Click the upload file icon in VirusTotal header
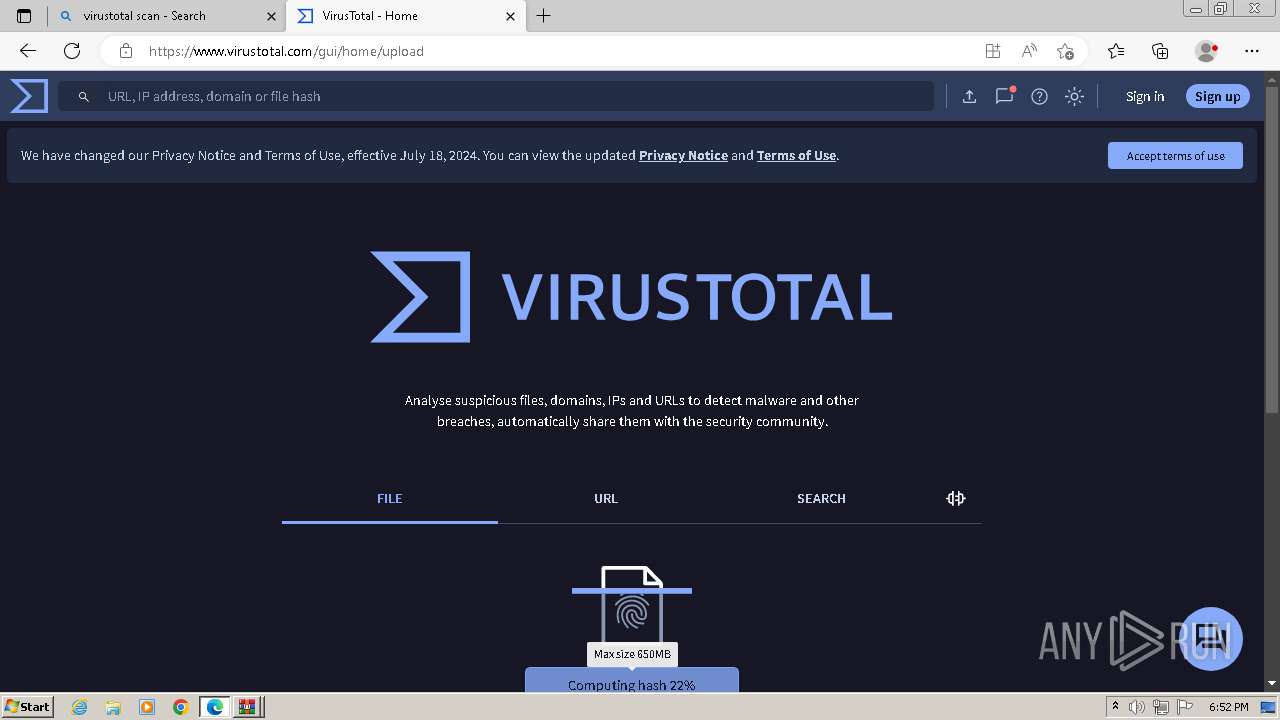The height and width of the screenshot is (720, 1280). 969,97
